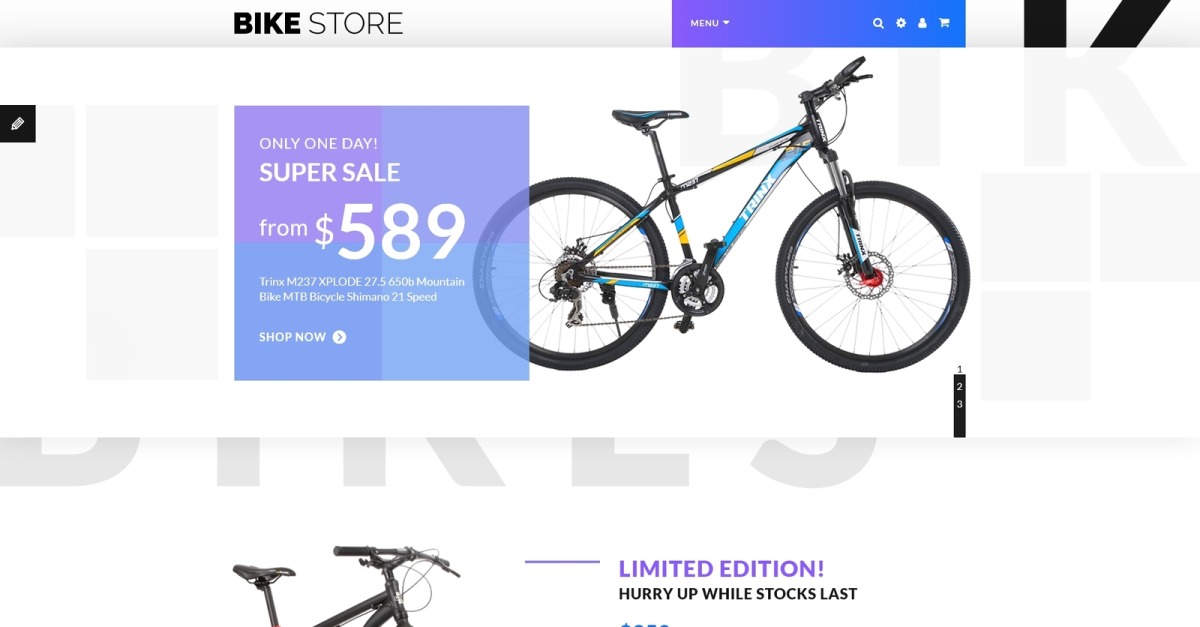Select slide 3 in slider pagination

(x=959, y=404)
